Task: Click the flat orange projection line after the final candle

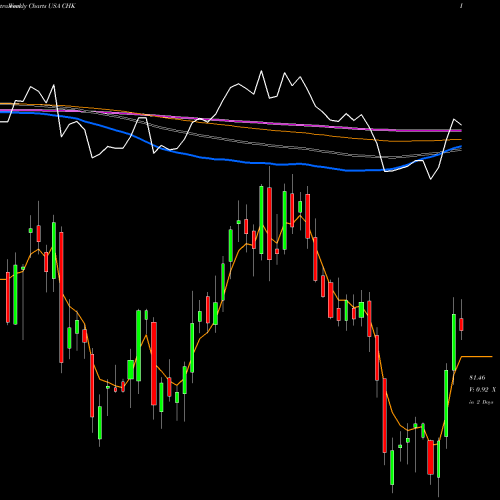Action: coord(477,357)
